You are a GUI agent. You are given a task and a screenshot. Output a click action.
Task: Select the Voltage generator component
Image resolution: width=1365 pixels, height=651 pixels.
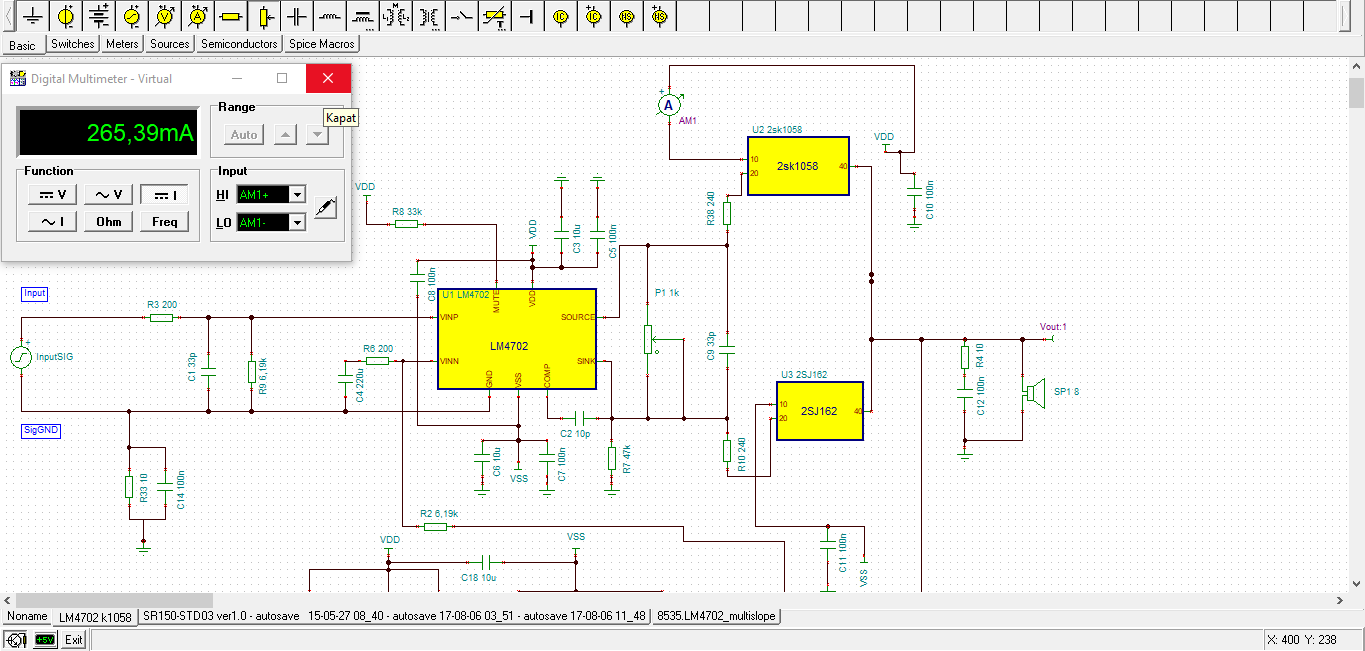coord(133,16)
